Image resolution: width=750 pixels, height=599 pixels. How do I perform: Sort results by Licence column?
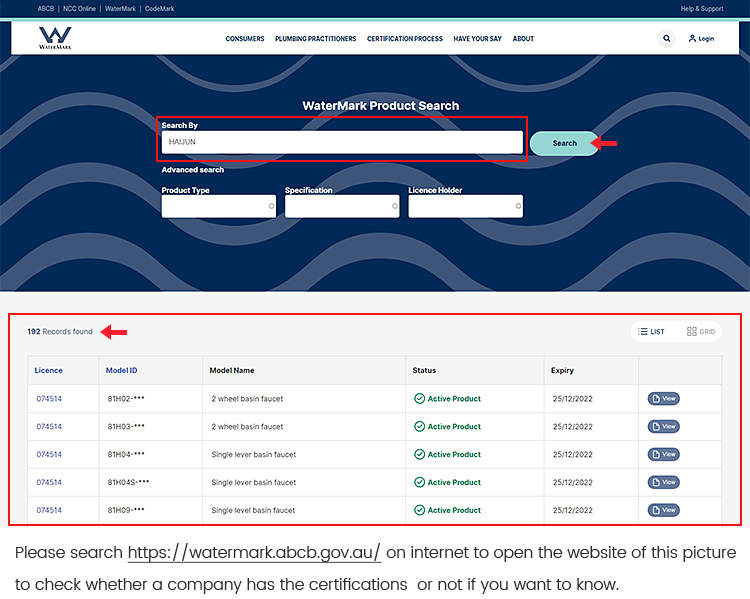pyautogui.click(x=48, y=370)
